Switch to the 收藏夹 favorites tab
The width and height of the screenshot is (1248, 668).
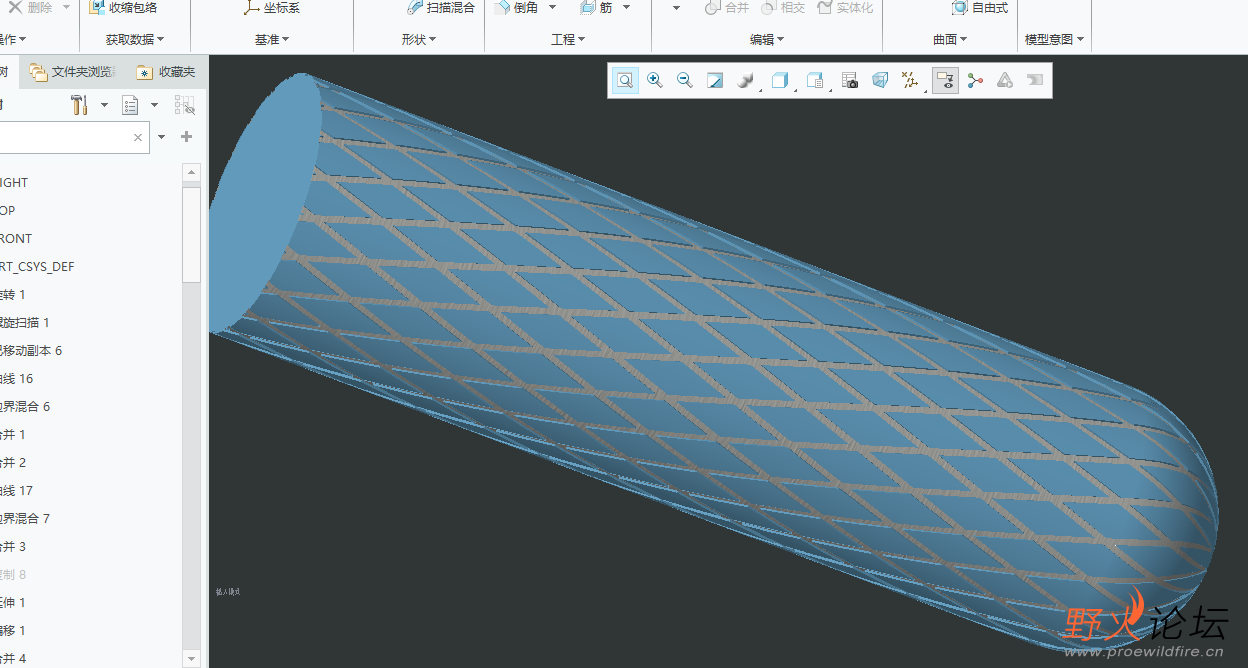click(167, 72)
